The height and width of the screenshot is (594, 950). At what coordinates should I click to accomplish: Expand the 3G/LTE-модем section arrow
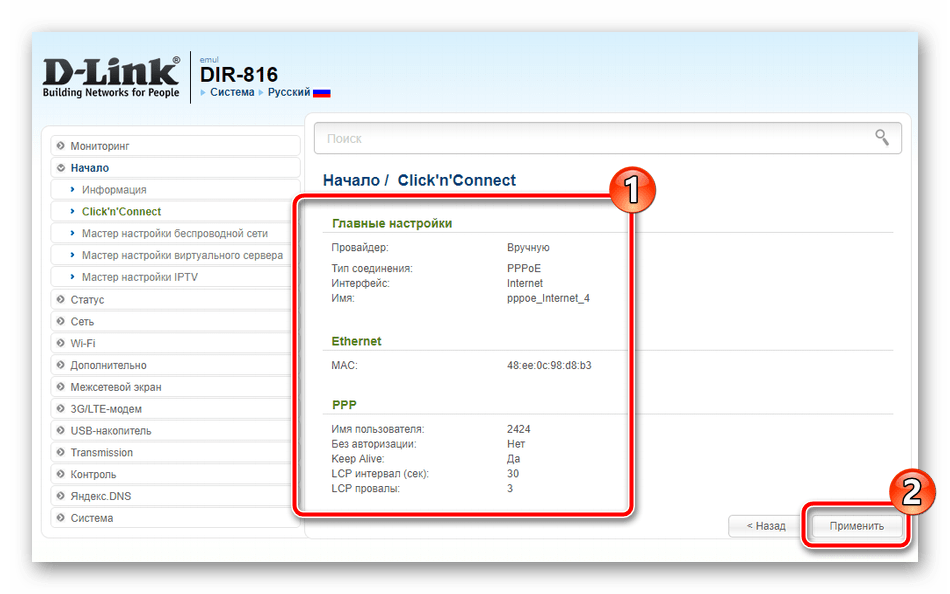click(61, 409)
